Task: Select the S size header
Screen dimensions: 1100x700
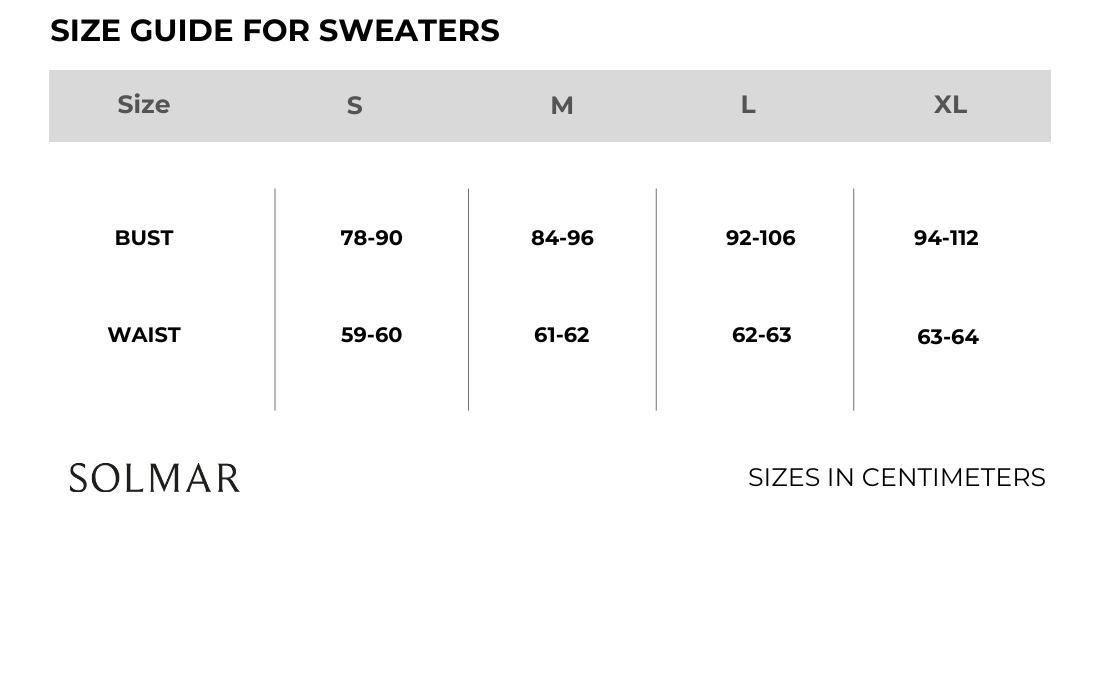Action: (354, 105)
